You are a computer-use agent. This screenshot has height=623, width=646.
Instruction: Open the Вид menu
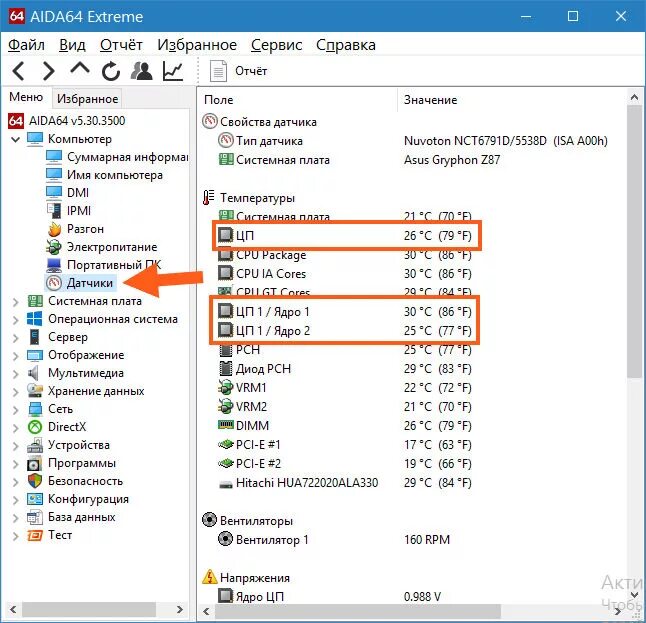72,44
